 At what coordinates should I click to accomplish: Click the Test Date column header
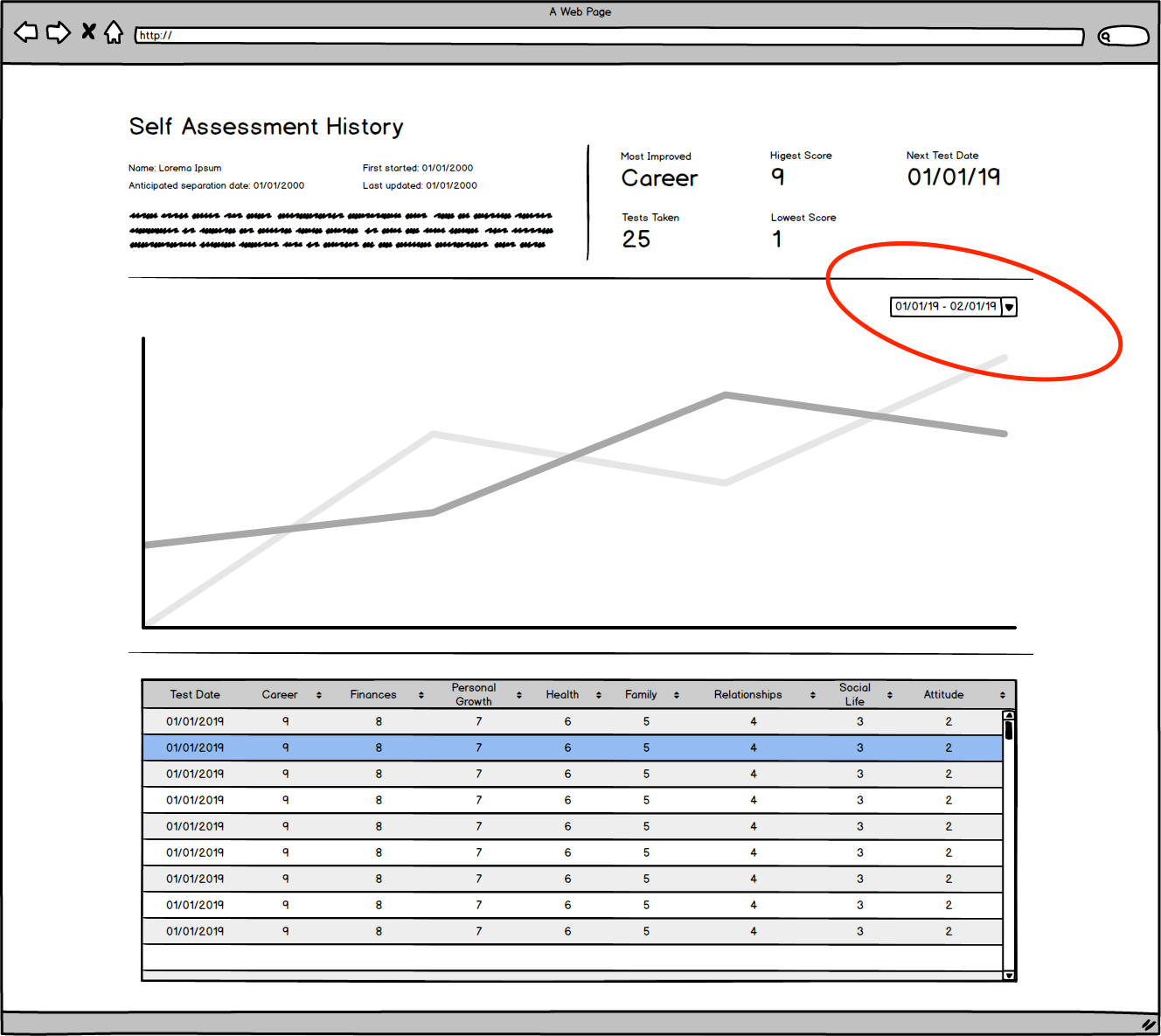pos(195,695)
